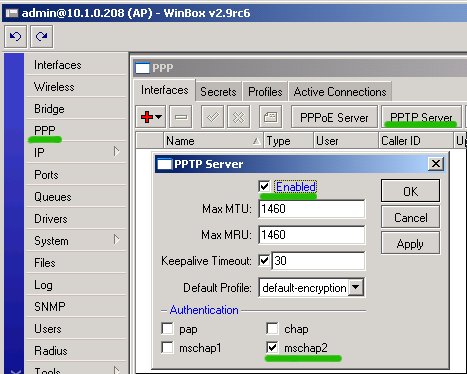The width and height of the screenshot is (467, 374).
Task: Open SNMP in the sidebar menu
Action: tap(76, 307)
